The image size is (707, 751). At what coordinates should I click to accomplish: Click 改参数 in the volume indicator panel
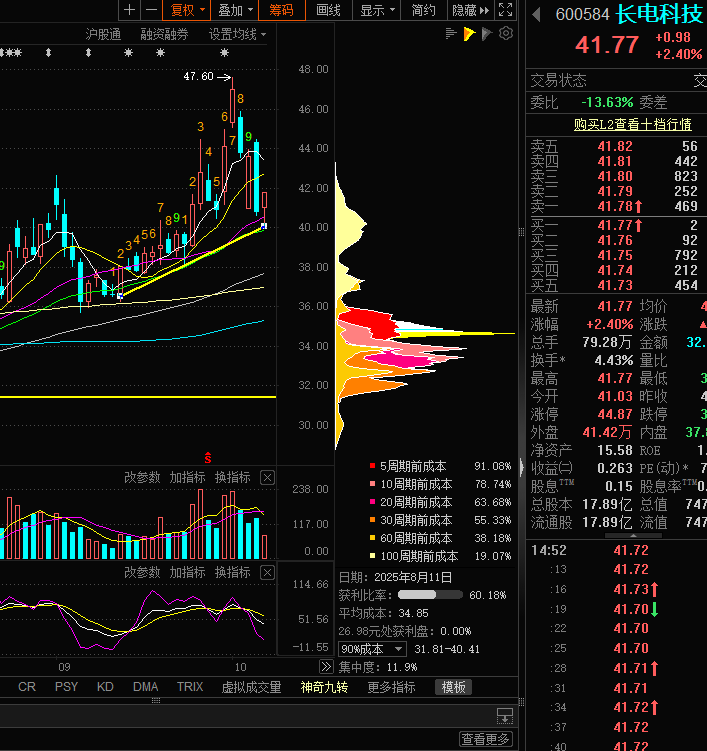click(142, 478)
